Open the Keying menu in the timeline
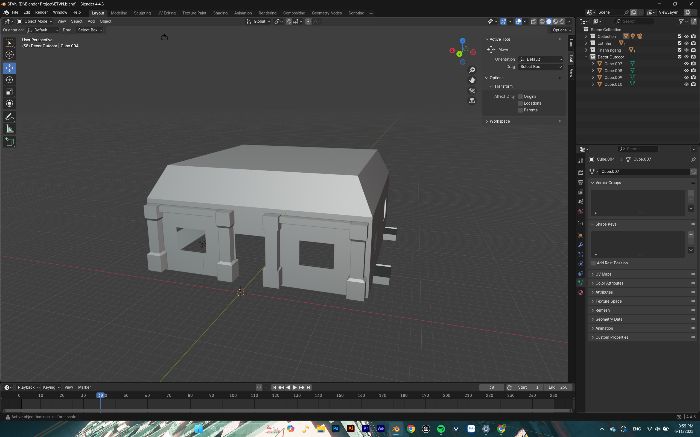The width and height of the screenshot is (700, 437). pos(50,387)
